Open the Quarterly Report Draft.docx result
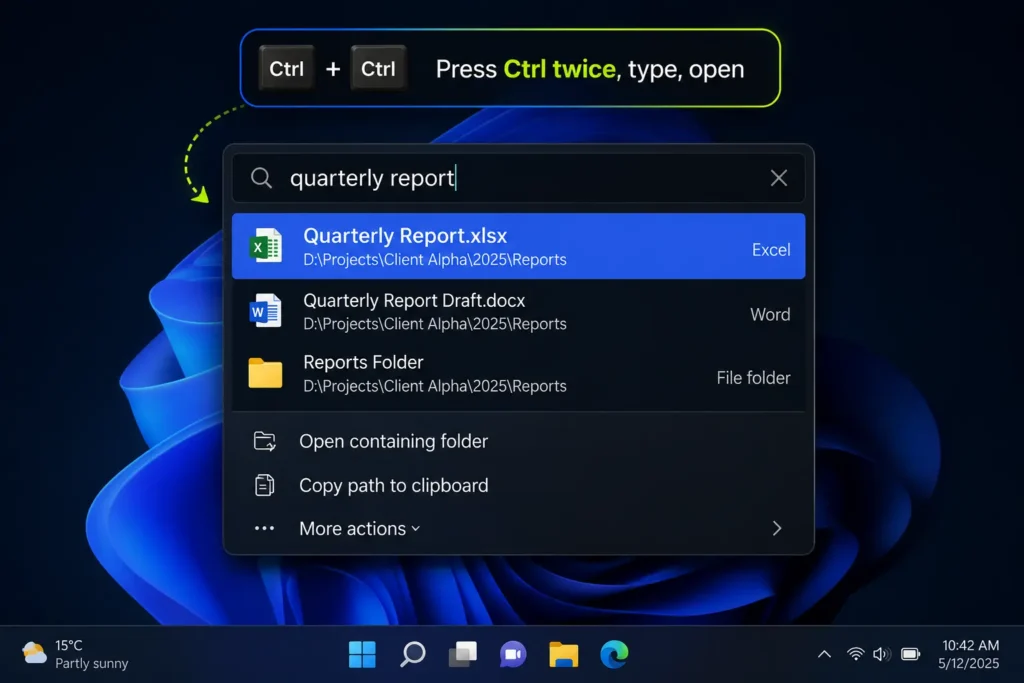Screen dimensions: 1024x683 tap(519, 311)
